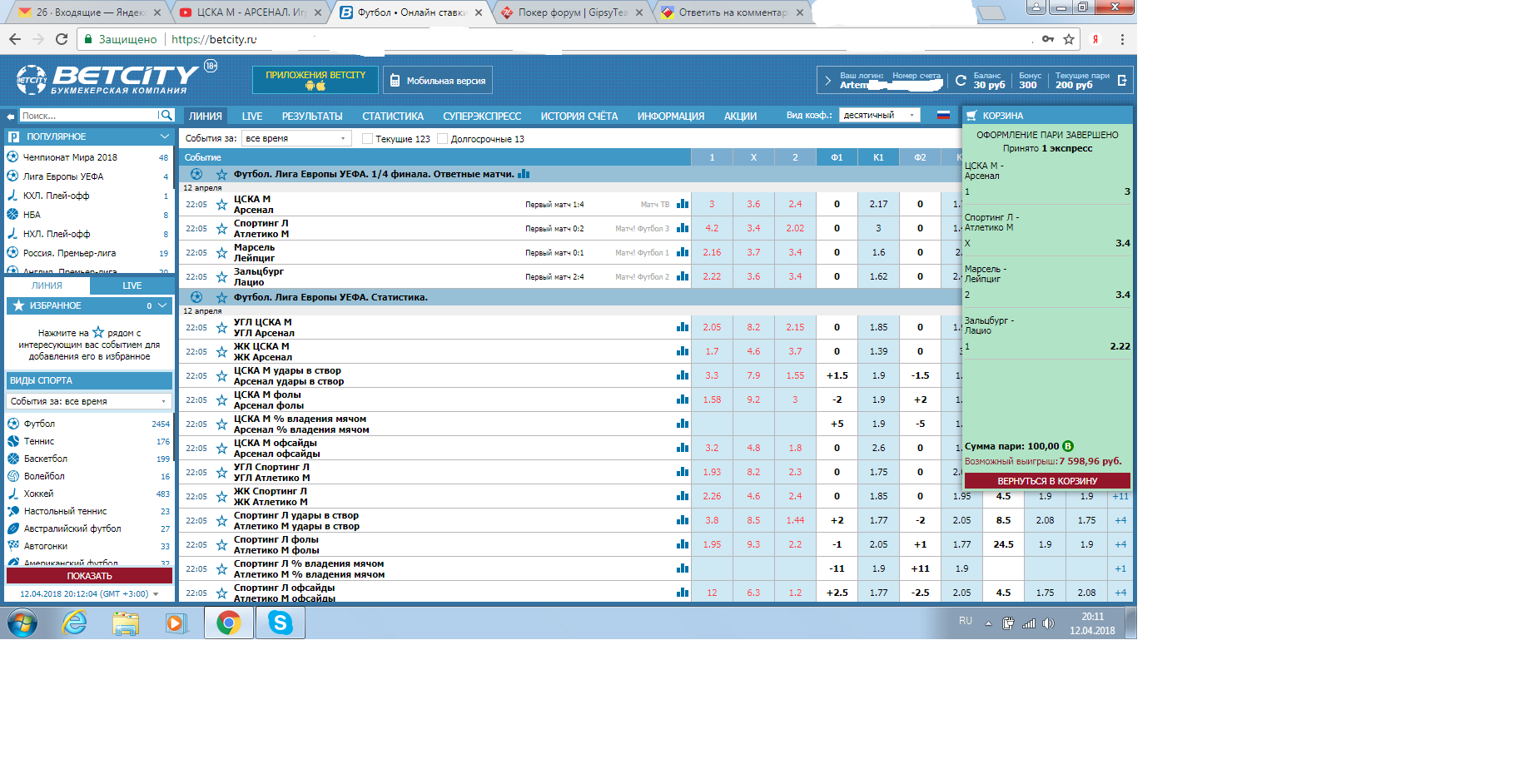
Task: Open statistics chart icon for ЦСКА М - Арсенал
Action: 683,204
